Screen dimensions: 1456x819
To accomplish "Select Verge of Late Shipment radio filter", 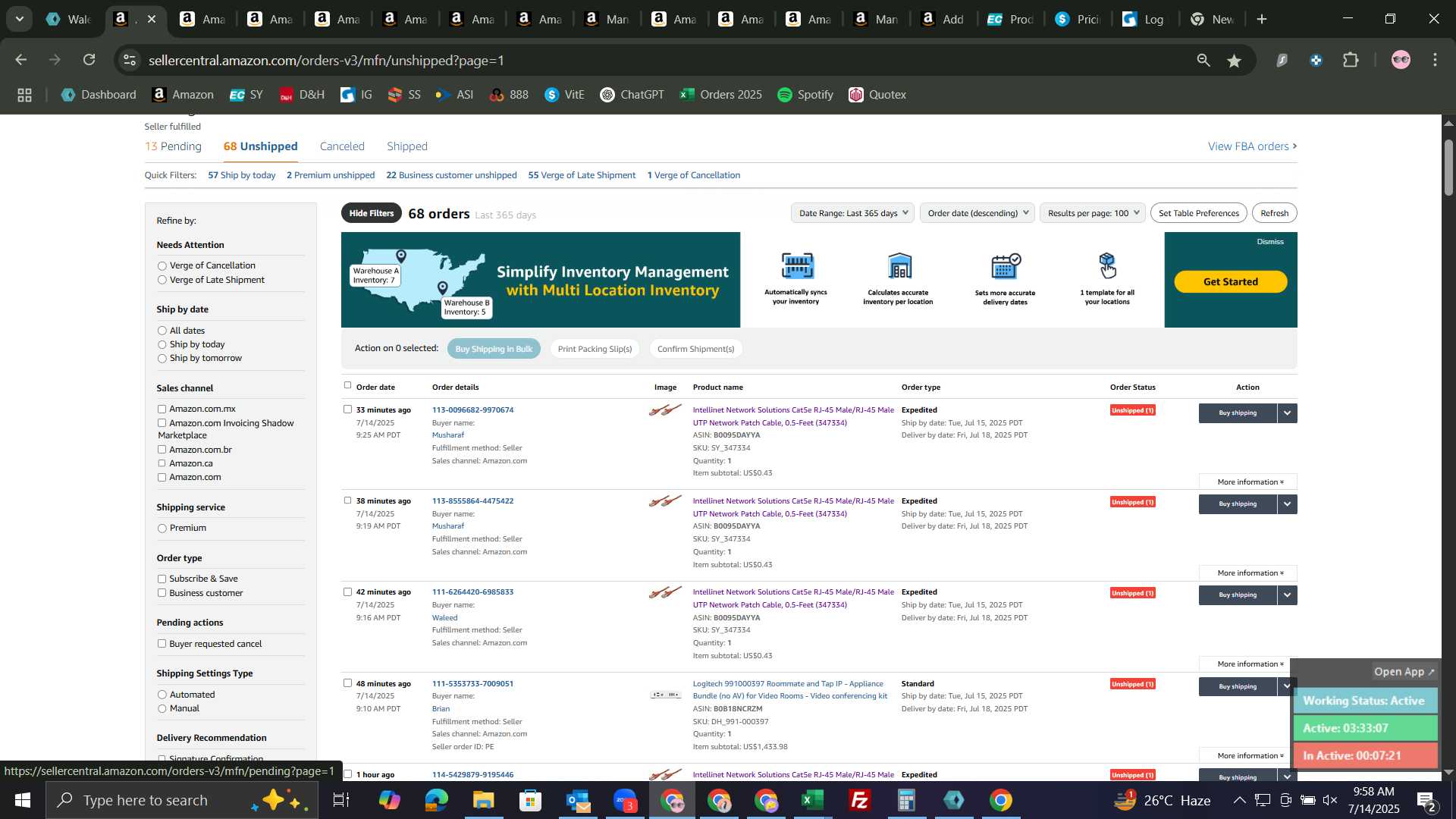I will click(162, 280).
